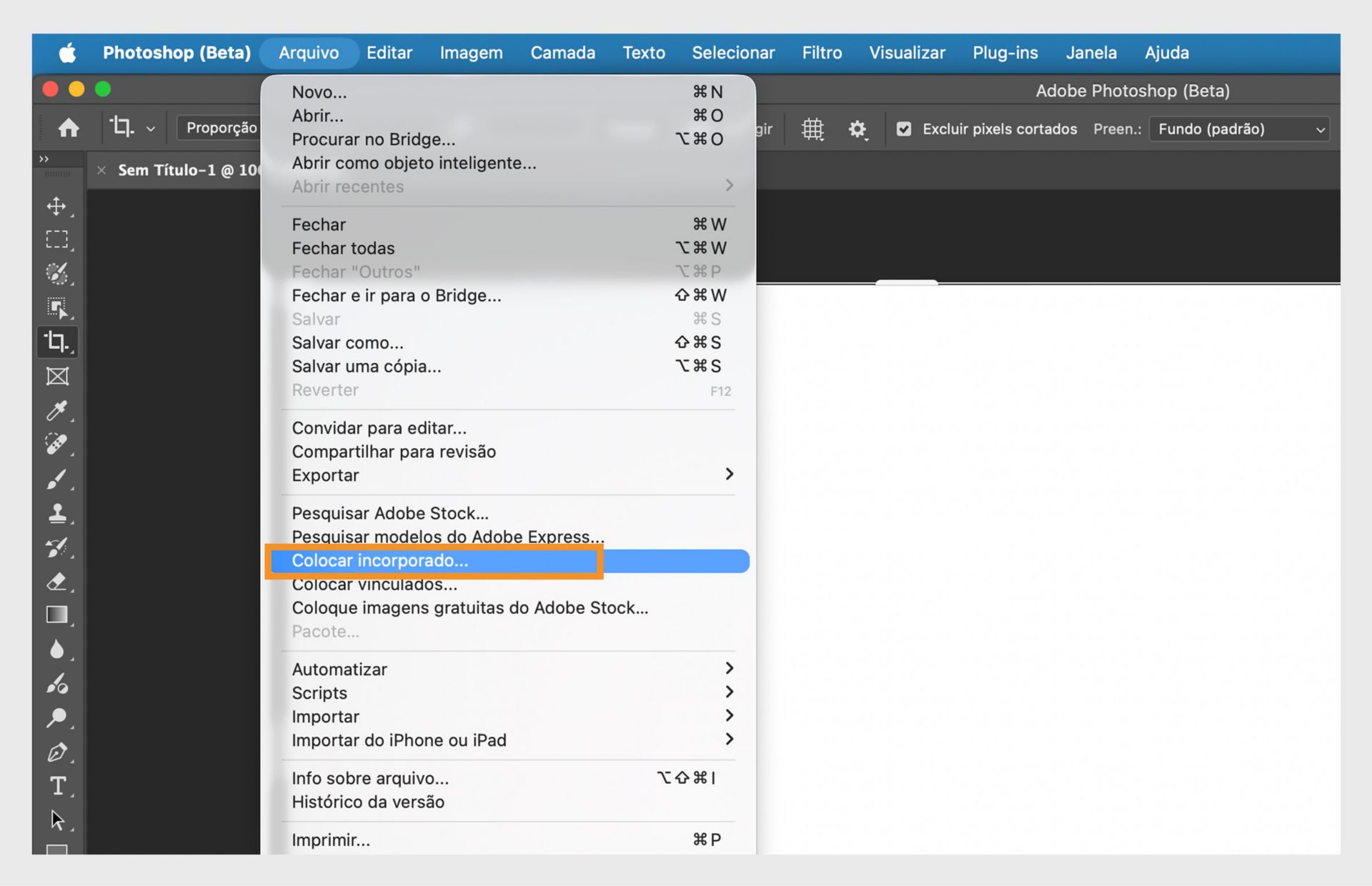Disable Excluir pixels cortados
Viewport: 1372px width, 886px height.
pos(903,129)
